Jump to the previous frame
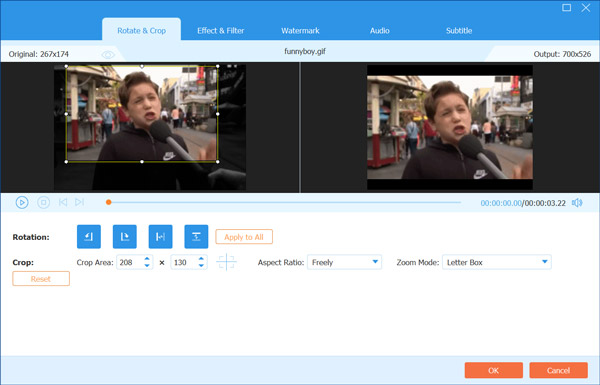 point(63,202)
